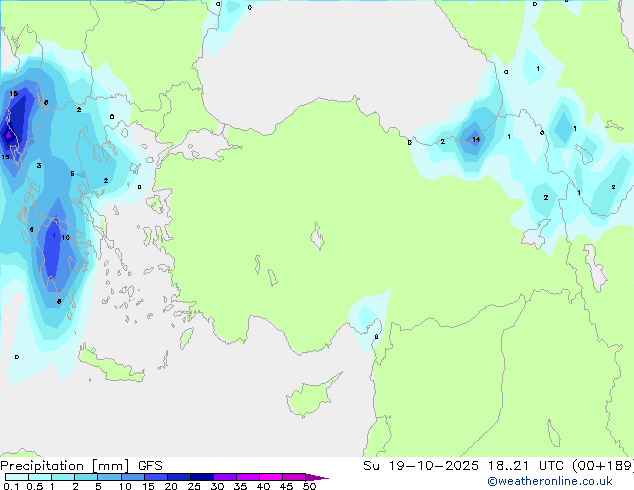The image size is (634, 490).
Task: Click the '50' legend scale label
Action: point(310,486)
